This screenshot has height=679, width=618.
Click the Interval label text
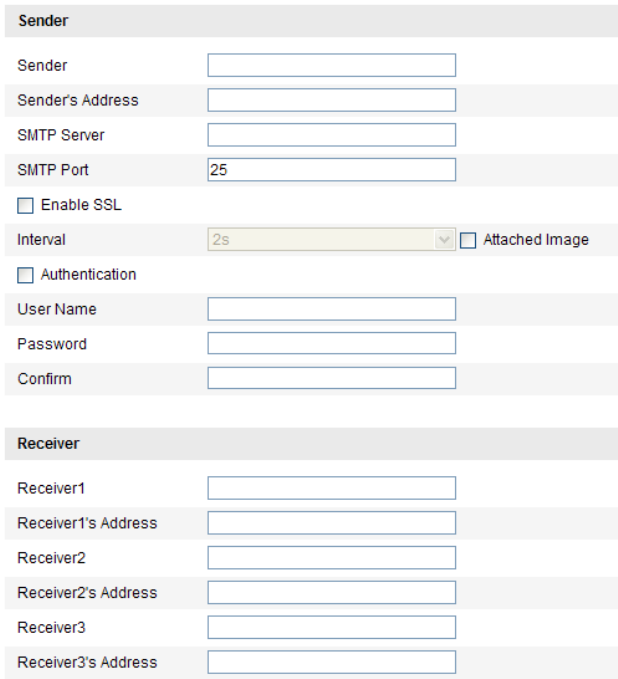(x=41, y=240)
